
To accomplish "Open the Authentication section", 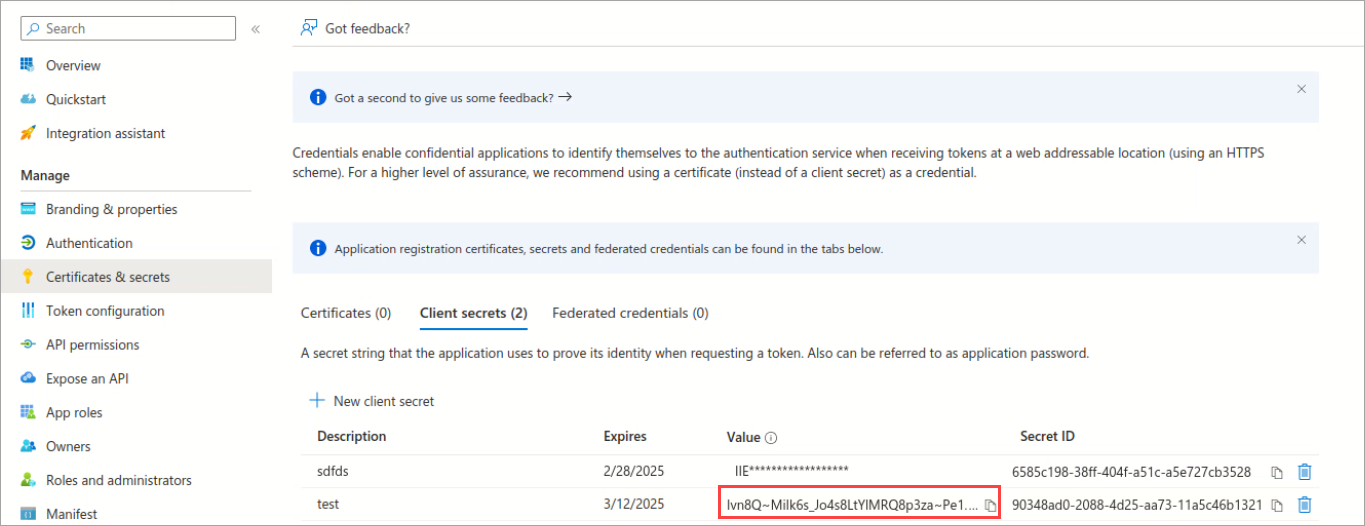I will (89, 243).
